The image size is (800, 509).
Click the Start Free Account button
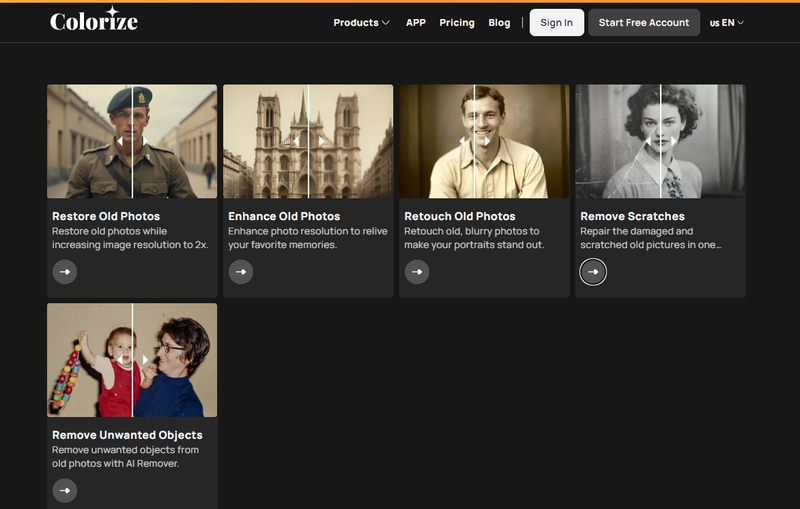click(x=644, y=22)
